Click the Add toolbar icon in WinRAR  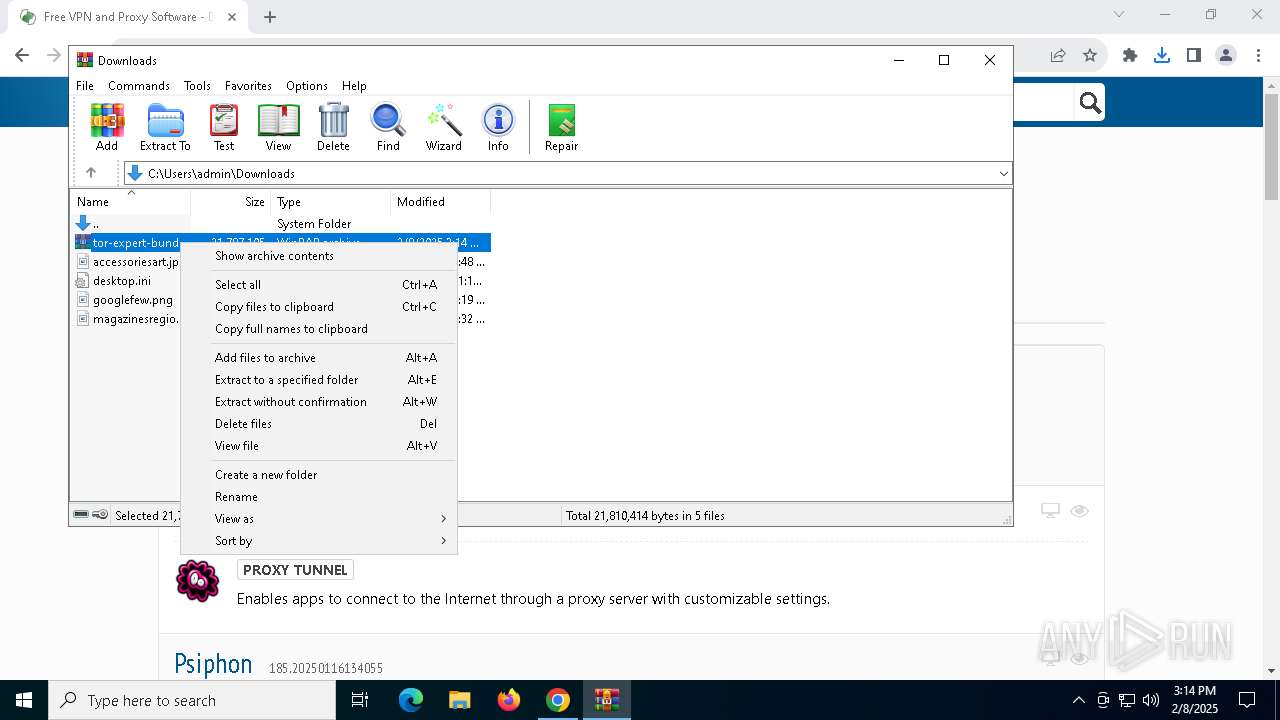(107, 127)
